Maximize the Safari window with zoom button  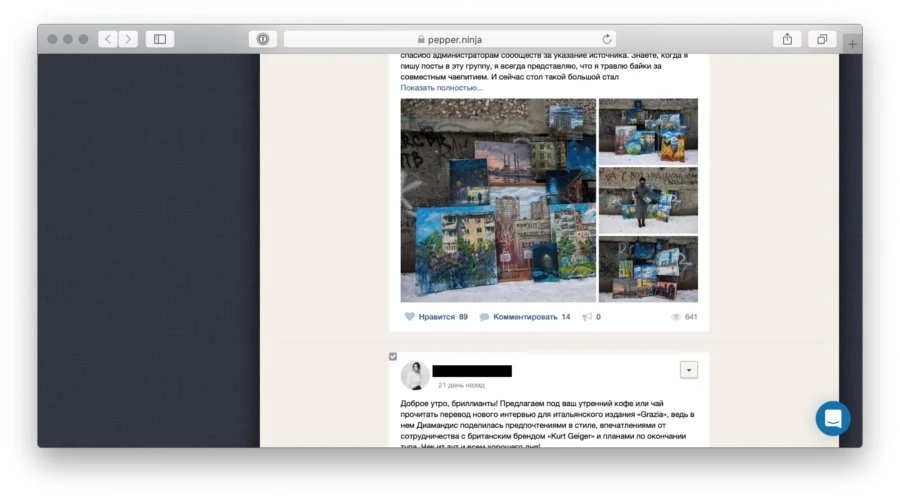coord(83,39)
